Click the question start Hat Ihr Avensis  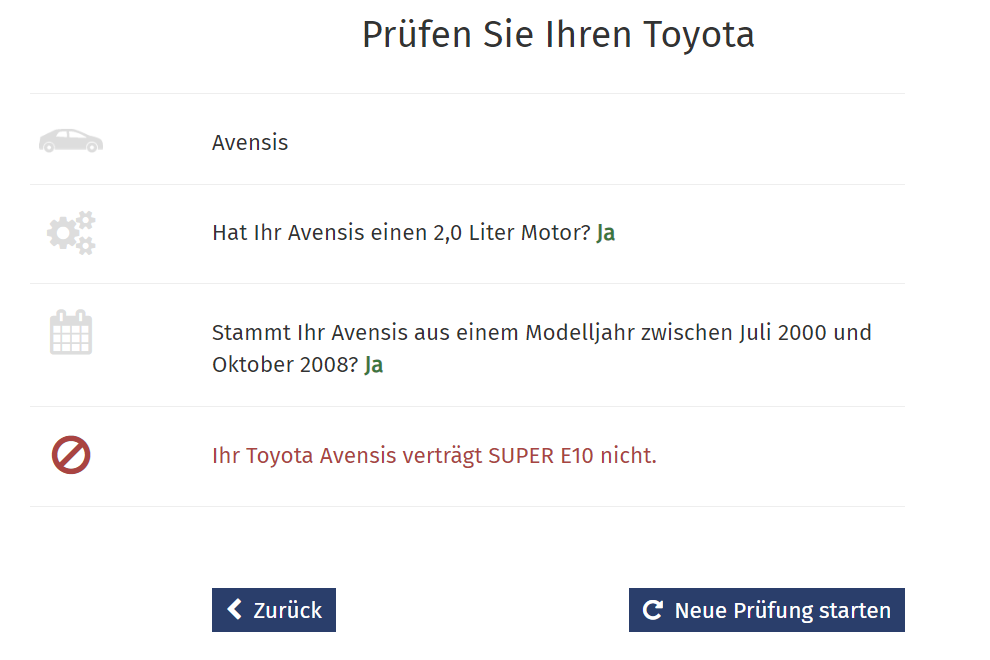289,233
